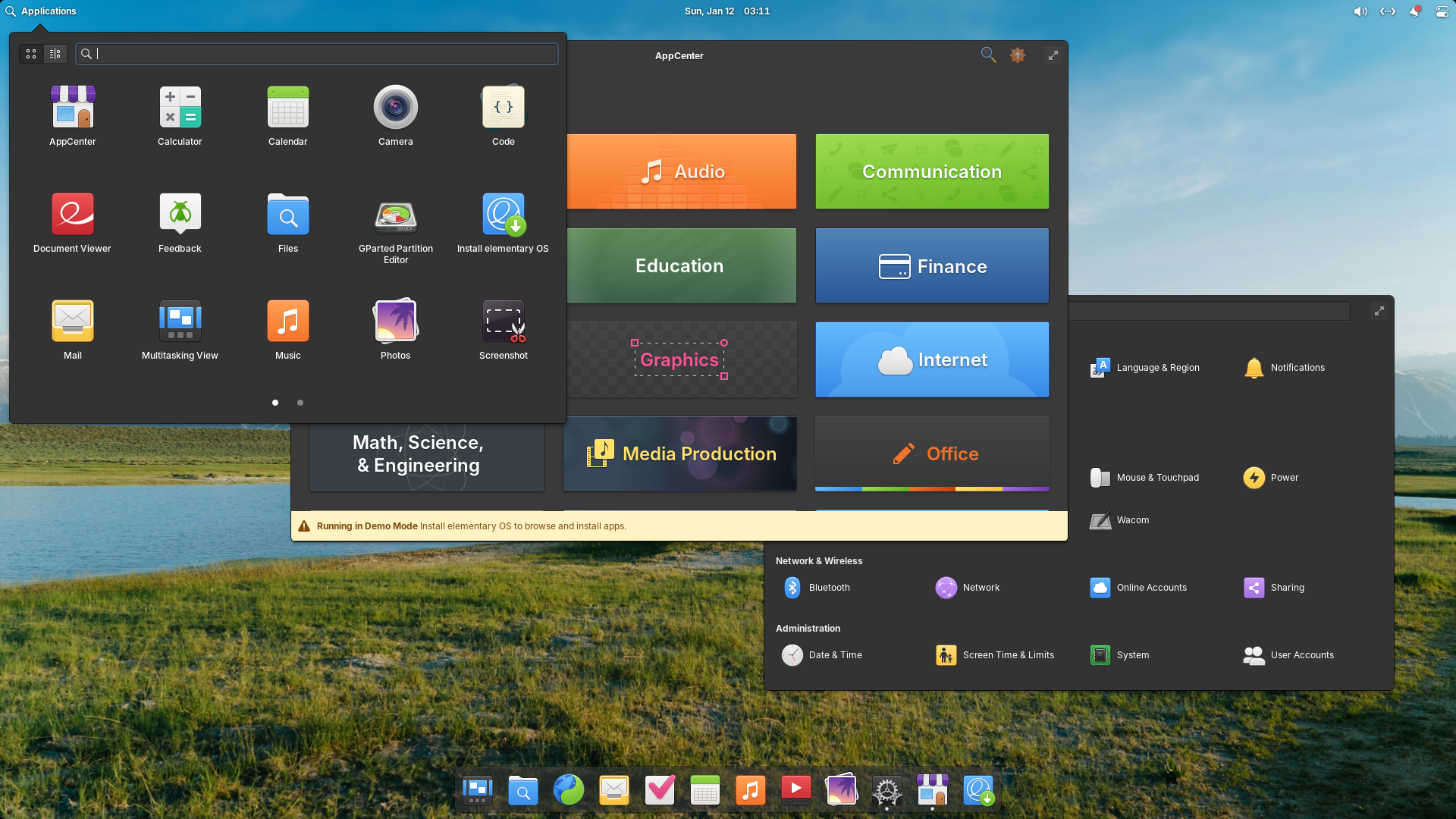
Task: Open Document Viewer
Action: pyautogui.click(x=72, y=215)
